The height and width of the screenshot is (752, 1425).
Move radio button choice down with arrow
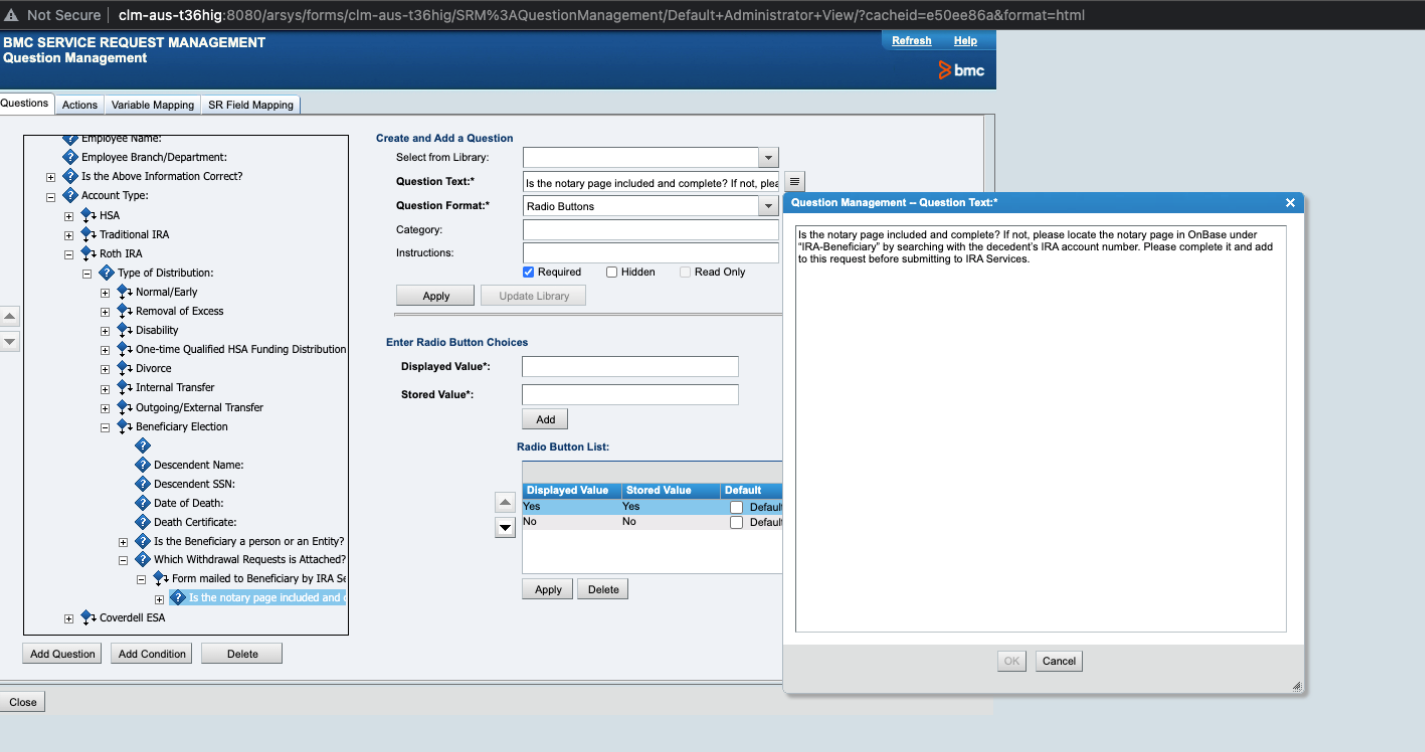pos(506,528)
